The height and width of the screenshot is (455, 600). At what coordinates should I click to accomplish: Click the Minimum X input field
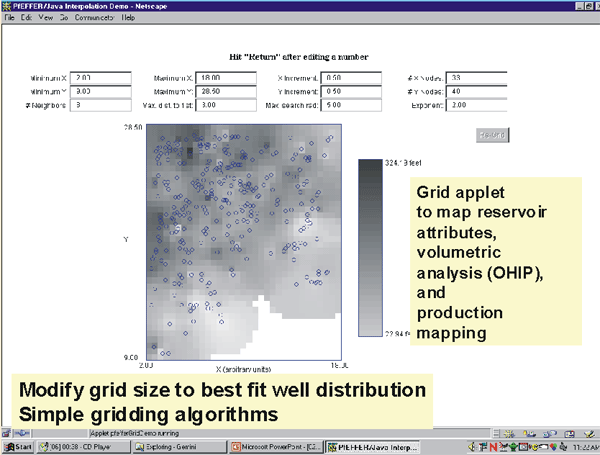pyautogui.click(x=101, y=78)
